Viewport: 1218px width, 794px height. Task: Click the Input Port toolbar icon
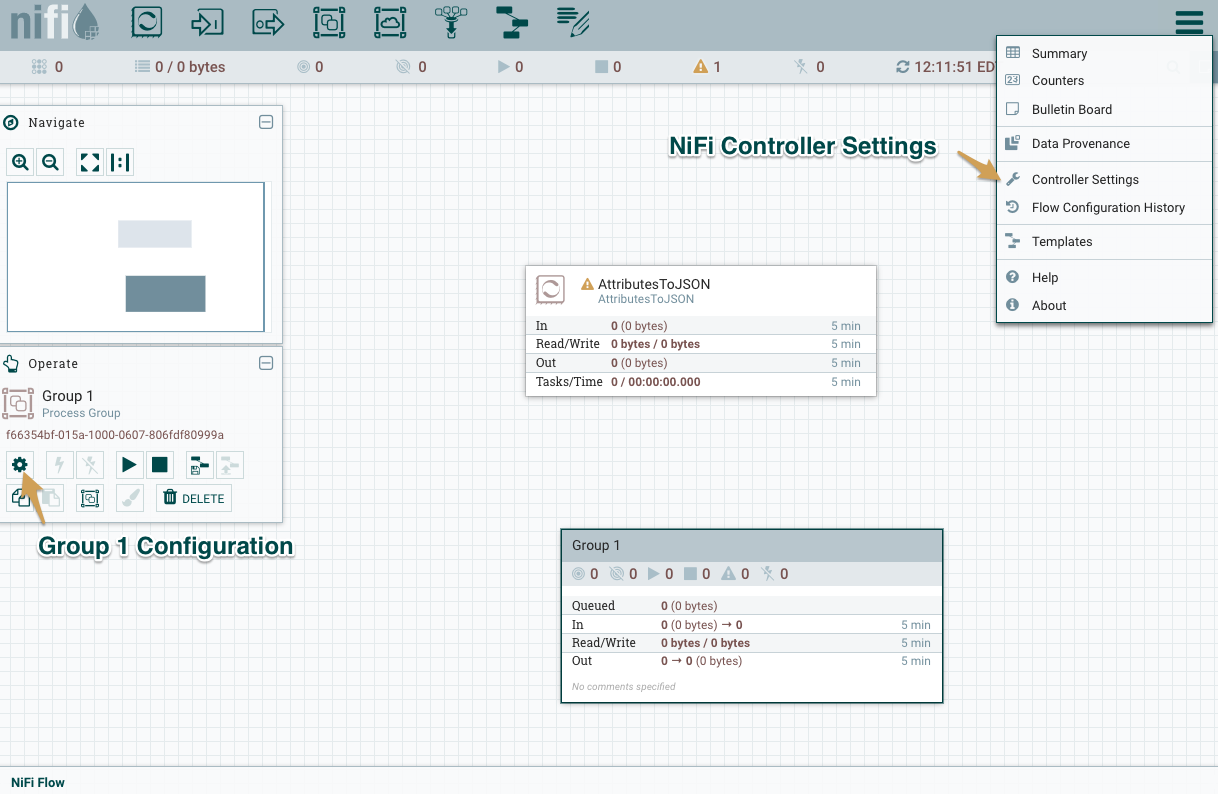click(207, 22)
